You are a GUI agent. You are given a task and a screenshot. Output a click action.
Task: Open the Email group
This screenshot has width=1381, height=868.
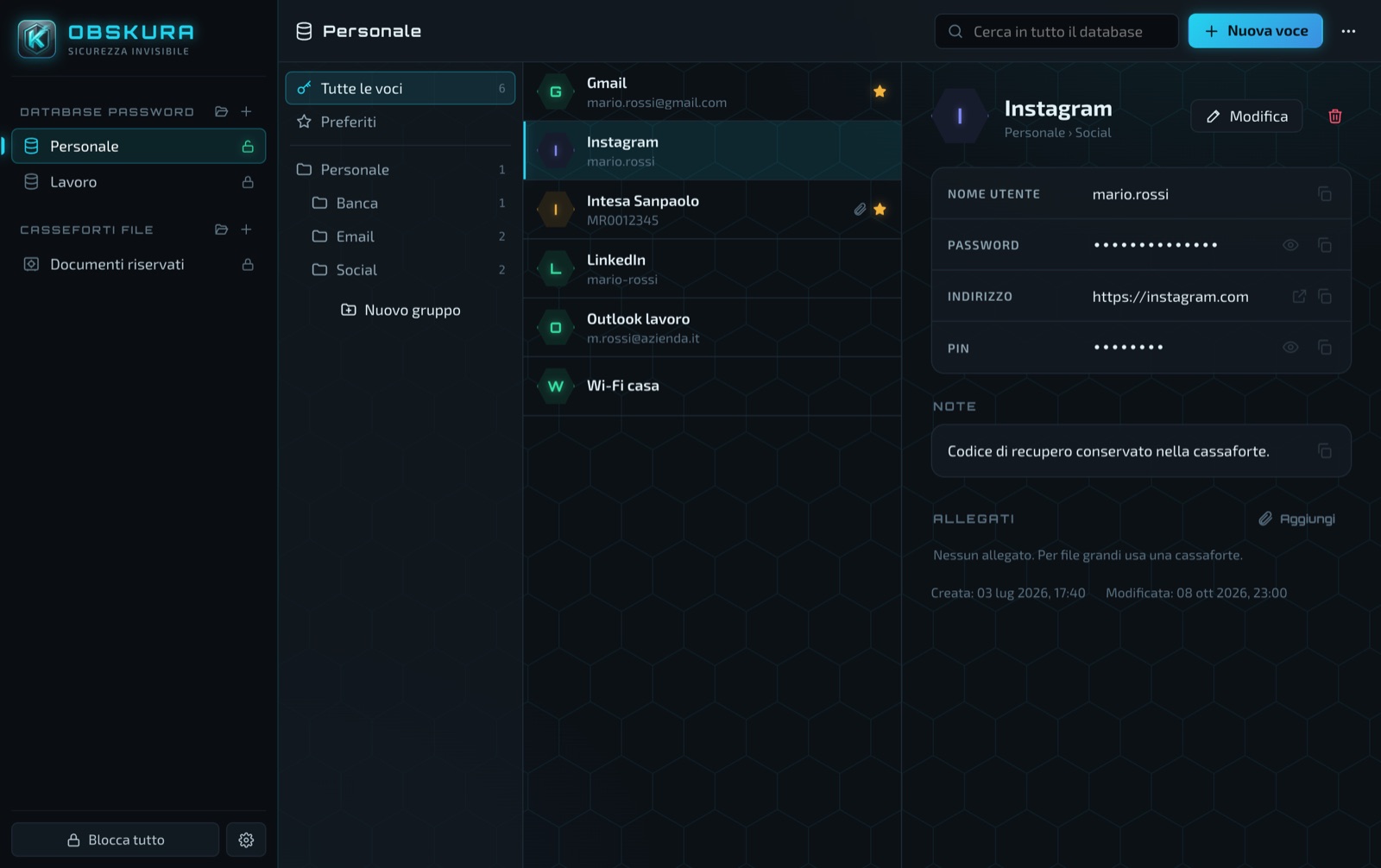pyautogui.click(x=400, y=236)
